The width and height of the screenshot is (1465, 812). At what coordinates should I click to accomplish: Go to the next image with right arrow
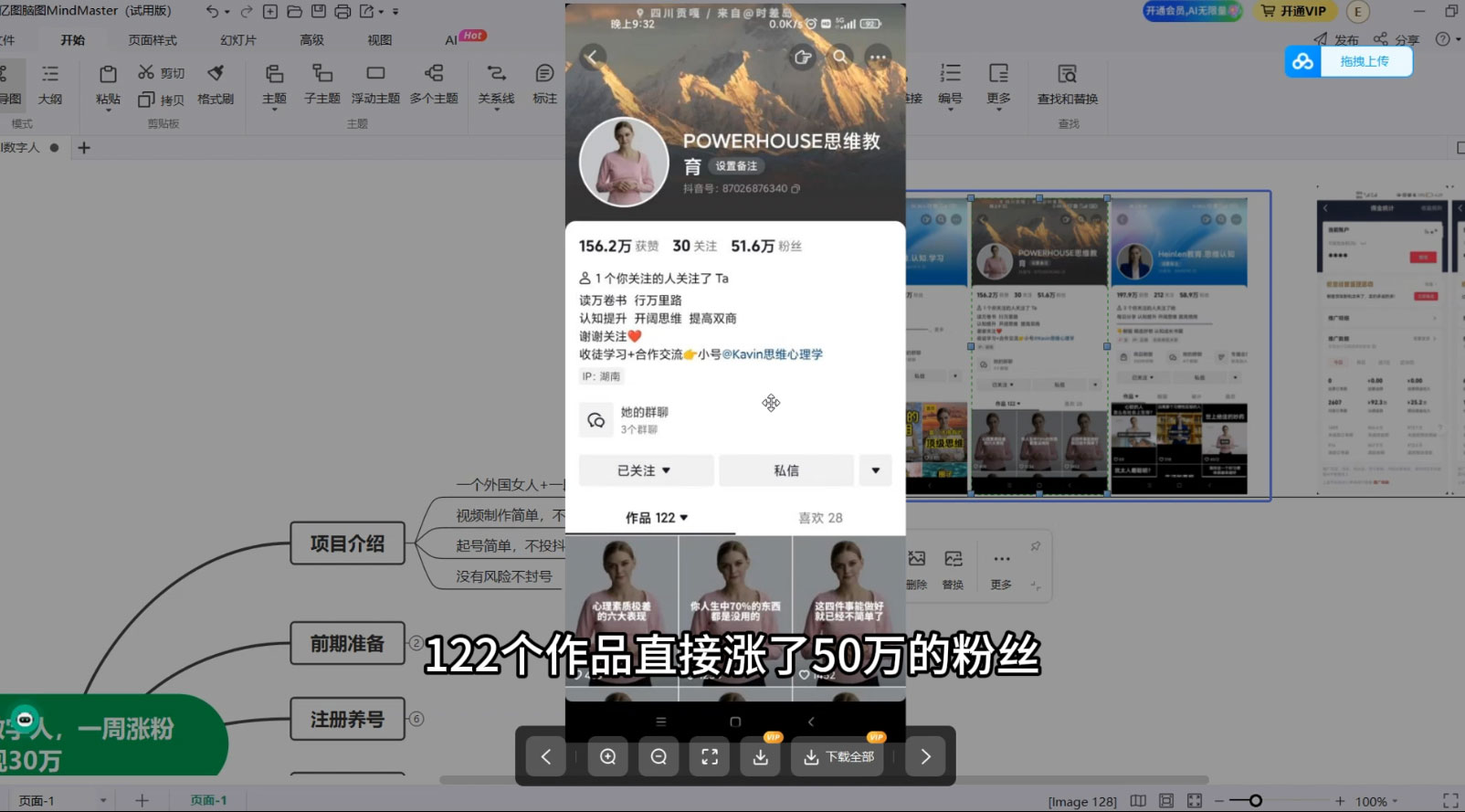click(x=925, y=756)
